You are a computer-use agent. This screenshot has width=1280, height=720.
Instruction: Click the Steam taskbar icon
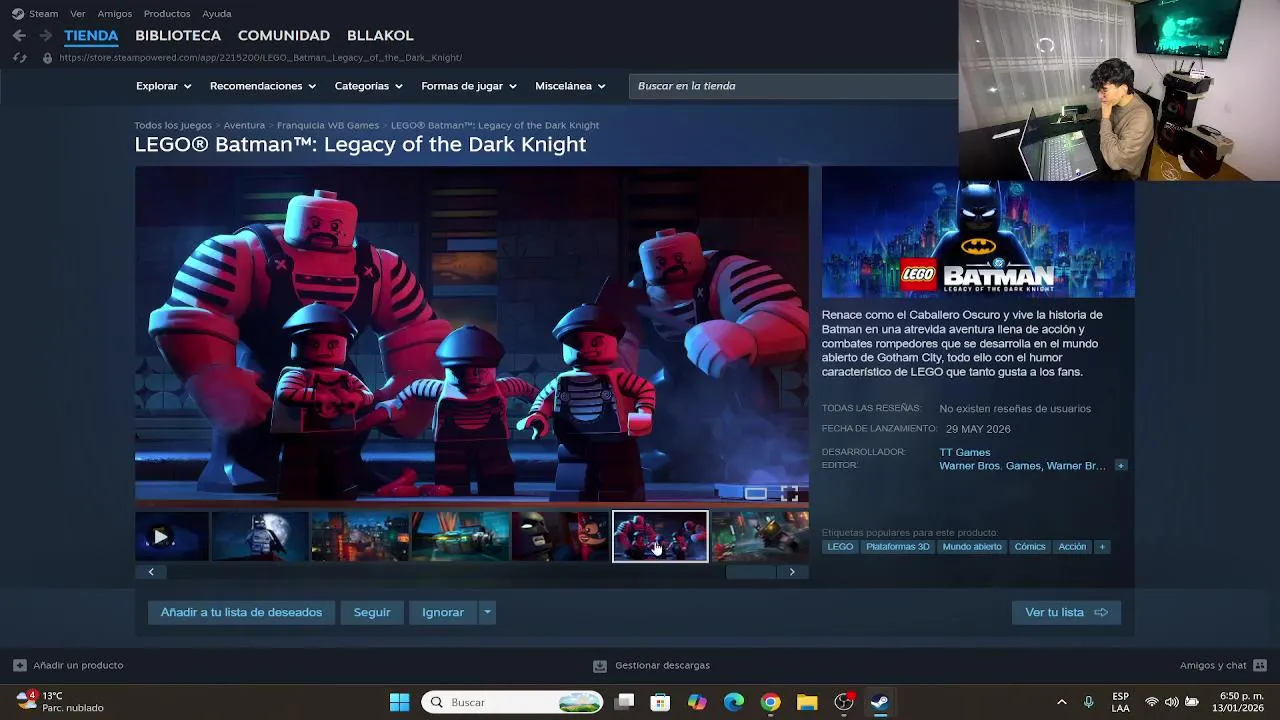880,702
